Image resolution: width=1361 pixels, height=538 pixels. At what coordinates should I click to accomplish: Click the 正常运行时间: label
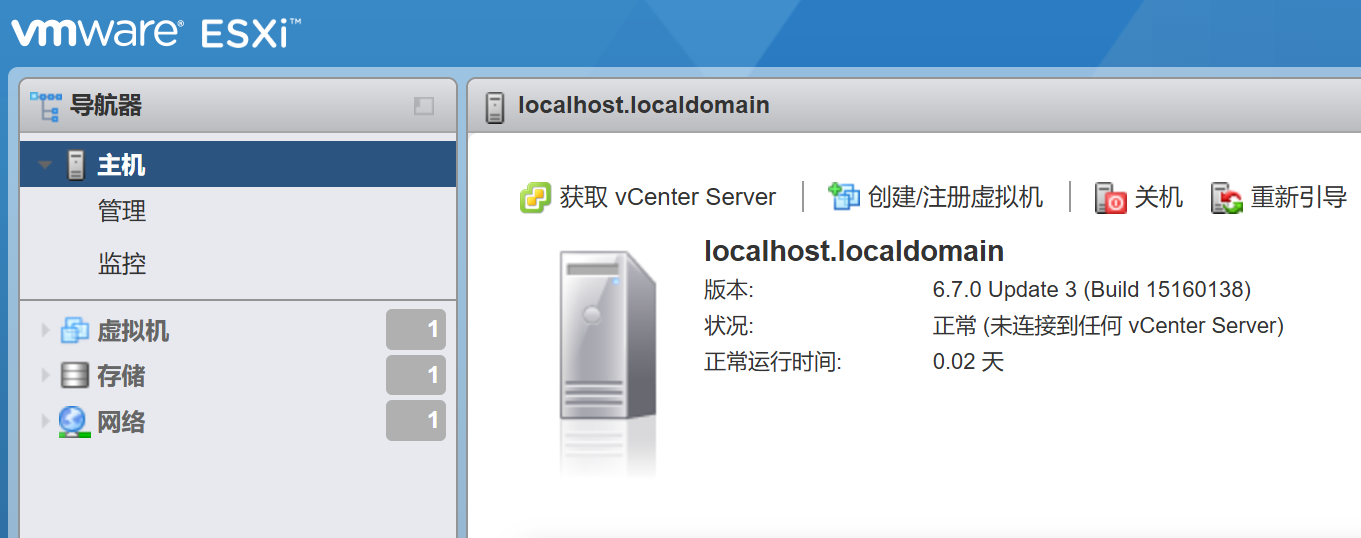tap(773, 362)
